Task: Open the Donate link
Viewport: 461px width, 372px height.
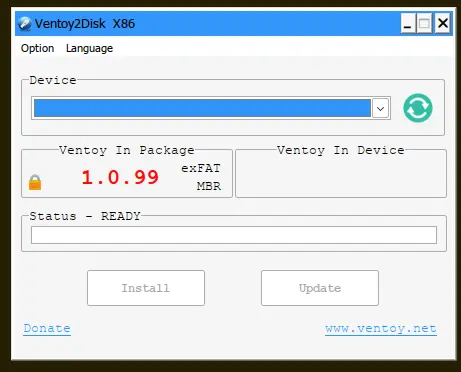Action: [47, 329]
